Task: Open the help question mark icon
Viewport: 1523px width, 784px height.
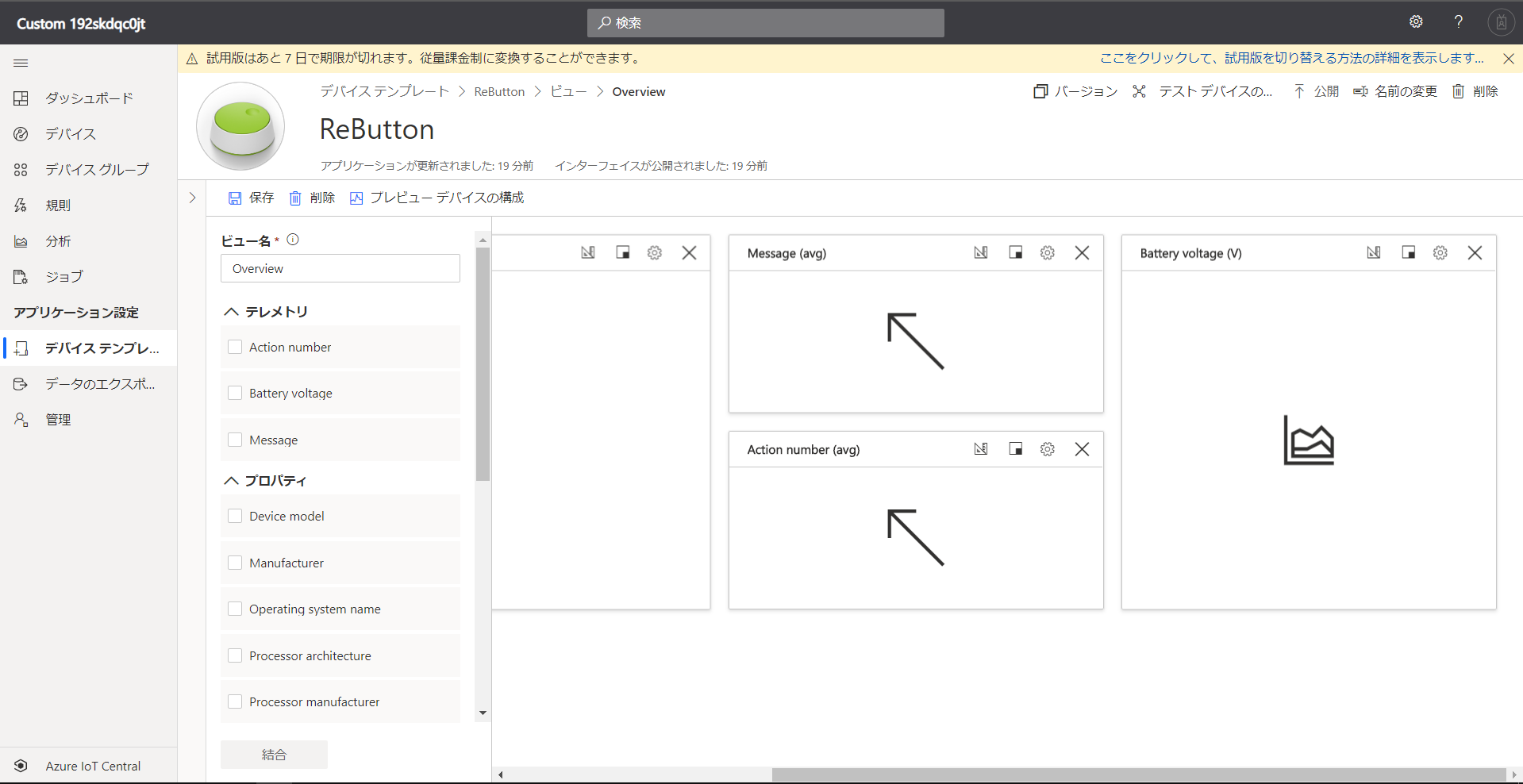Action: coord(1458,22)
